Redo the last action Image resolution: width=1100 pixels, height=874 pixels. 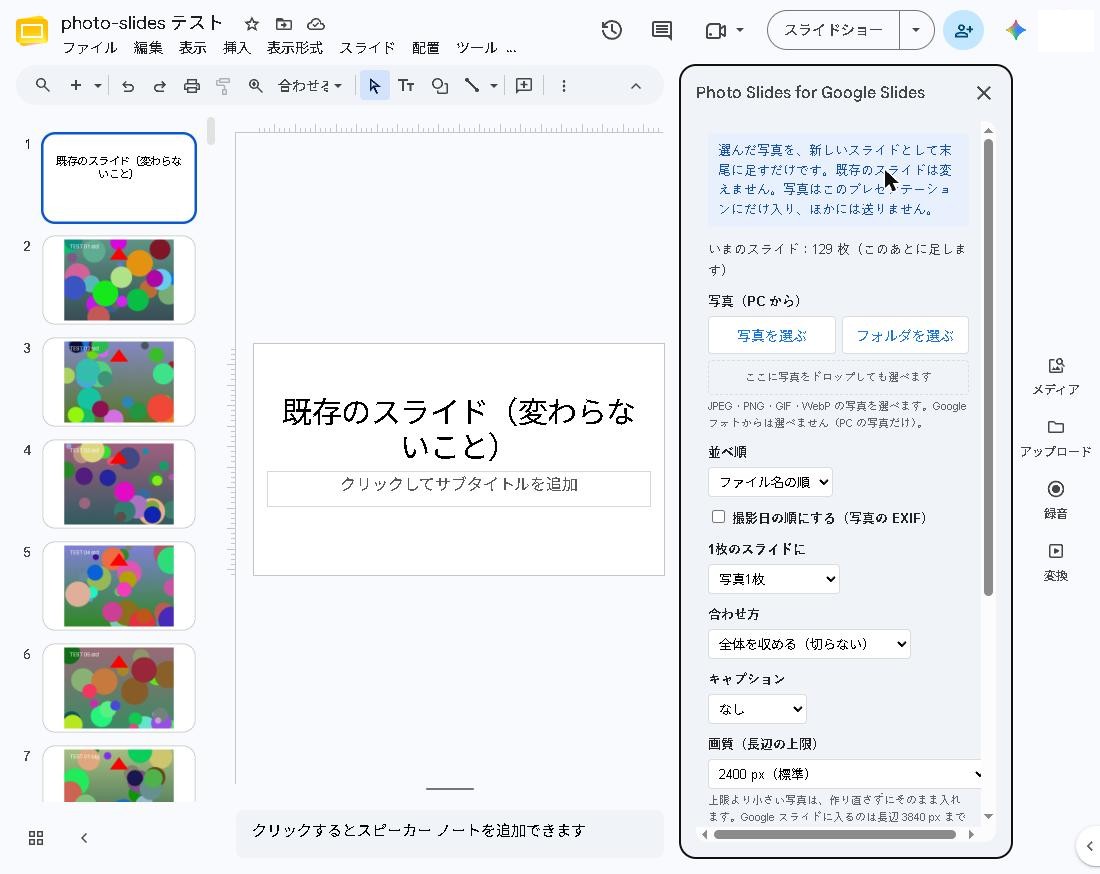tap(160, 86)
